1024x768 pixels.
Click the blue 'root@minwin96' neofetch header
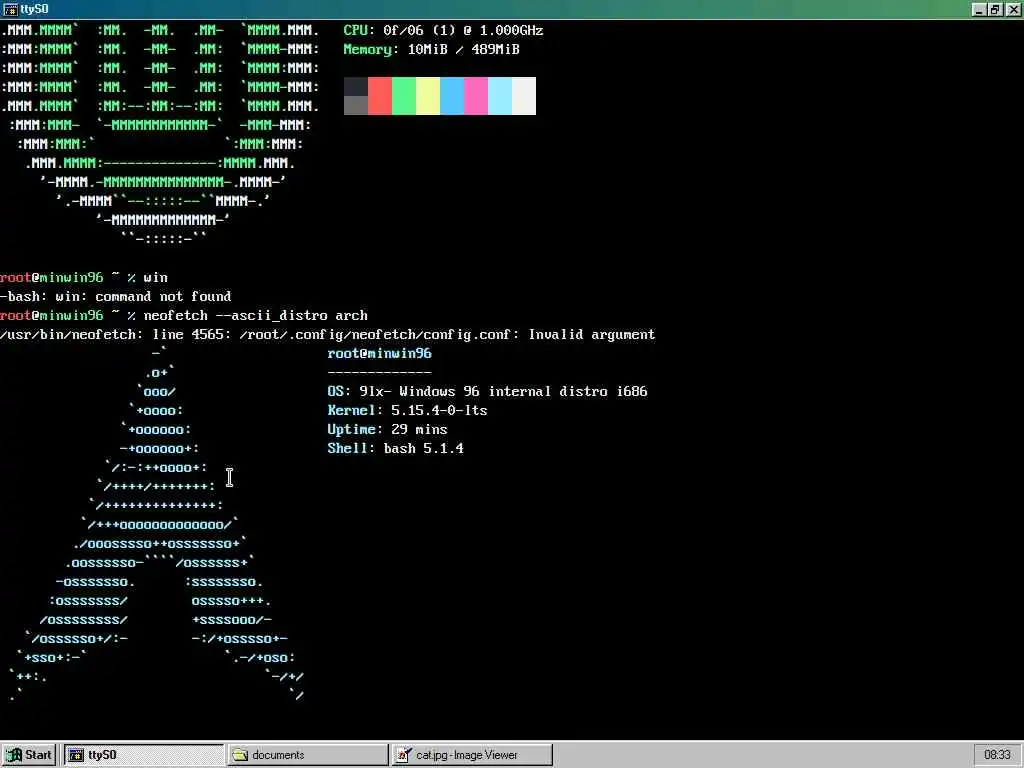tap(379, 353)
